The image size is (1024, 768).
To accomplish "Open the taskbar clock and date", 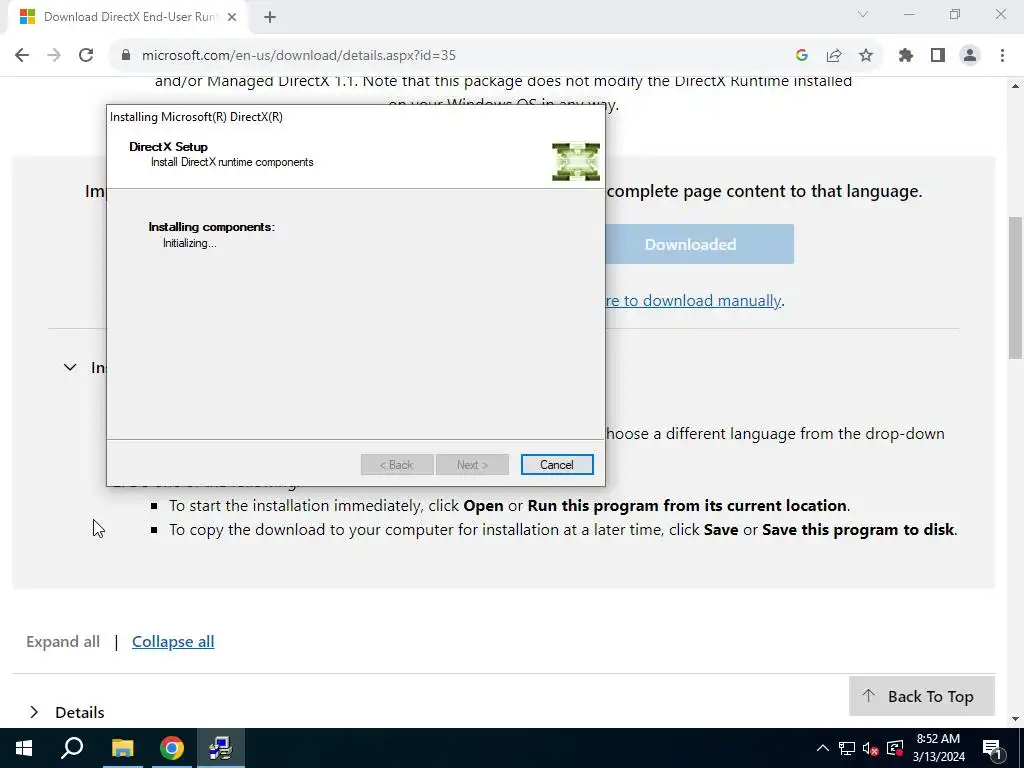I will tap(938, 748).
